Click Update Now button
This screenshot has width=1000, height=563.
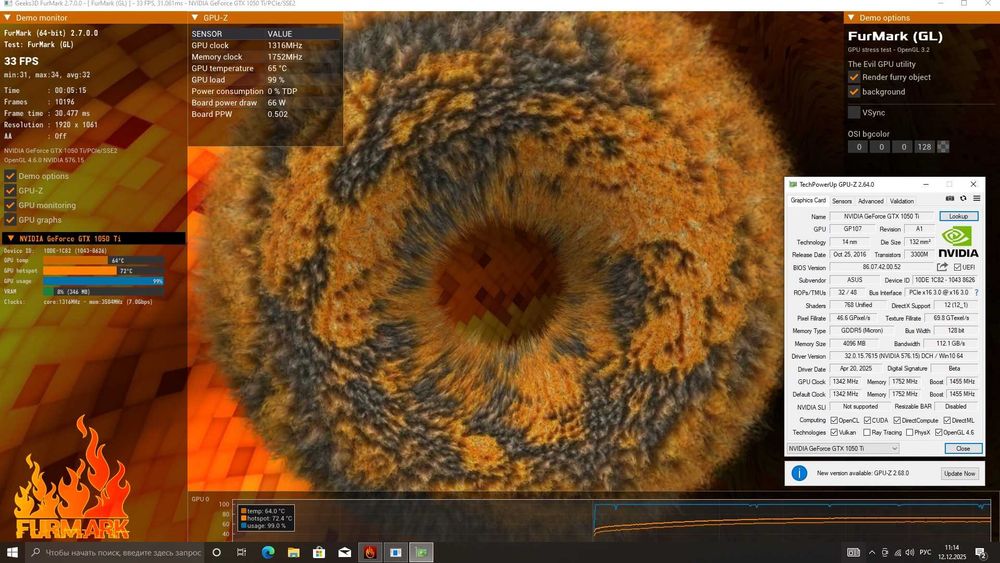[960, 474]
